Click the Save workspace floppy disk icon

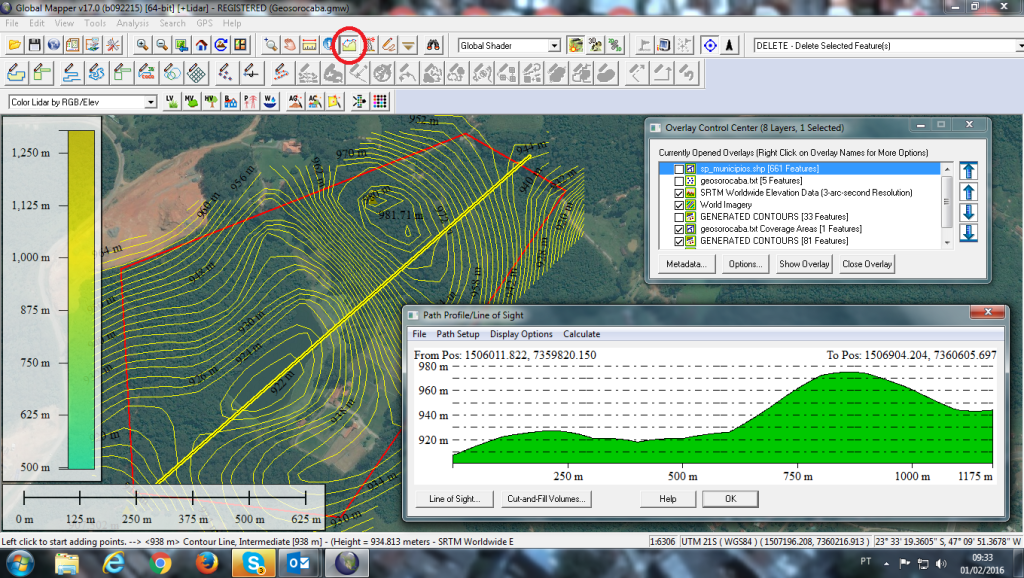34,45
